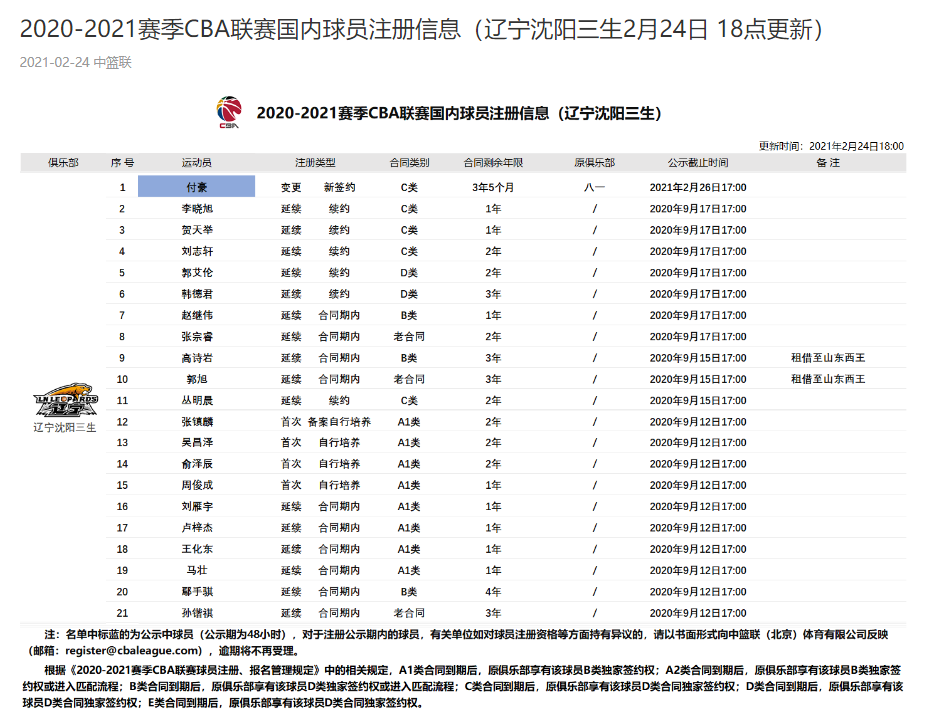The width and height of the screenshot is (937, 727).
Task: Click player name 郭旭
Action: (197, 379)
